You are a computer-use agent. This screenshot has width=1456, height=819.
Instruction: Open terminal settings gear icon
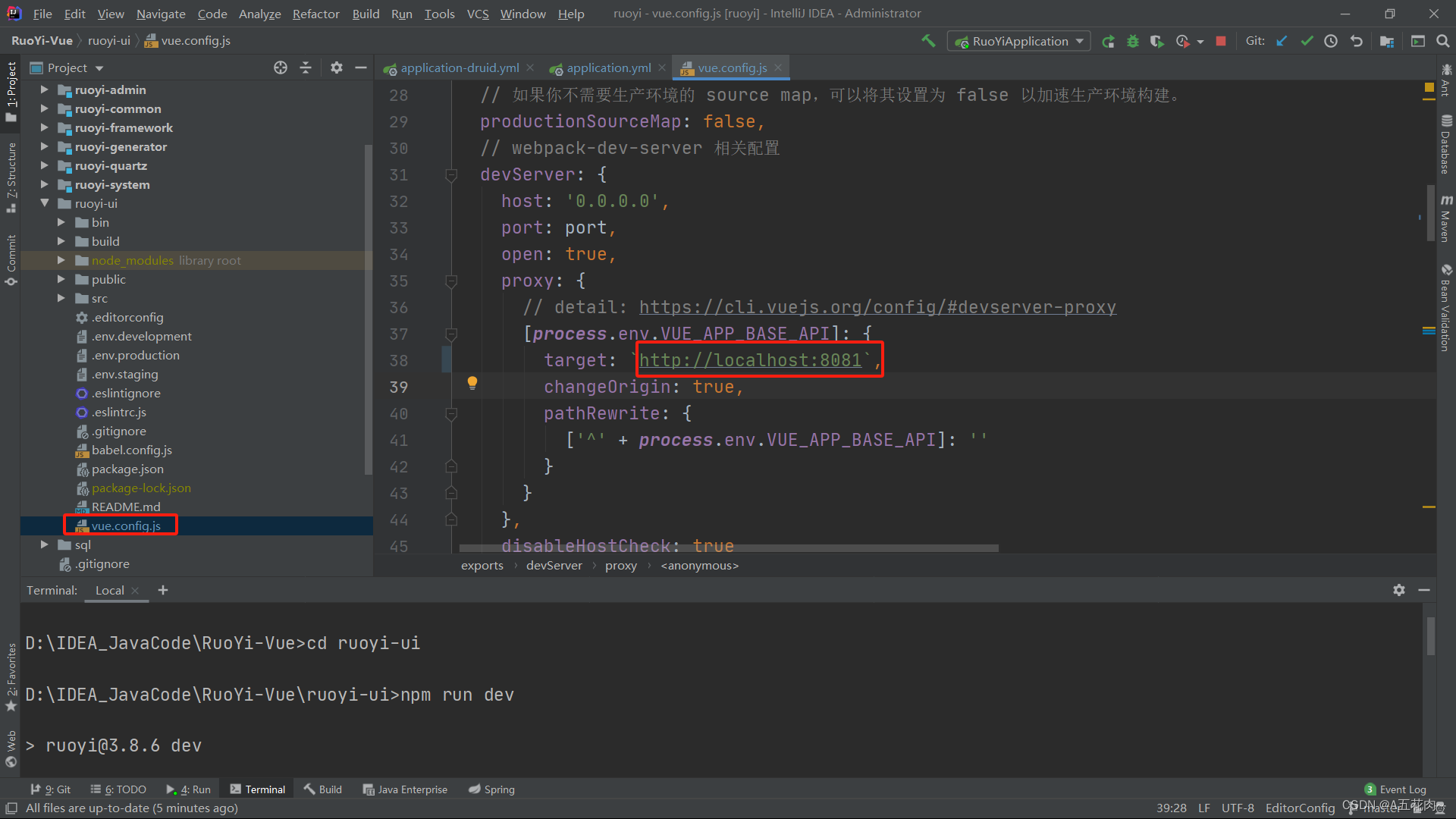tap(1399, 590)
